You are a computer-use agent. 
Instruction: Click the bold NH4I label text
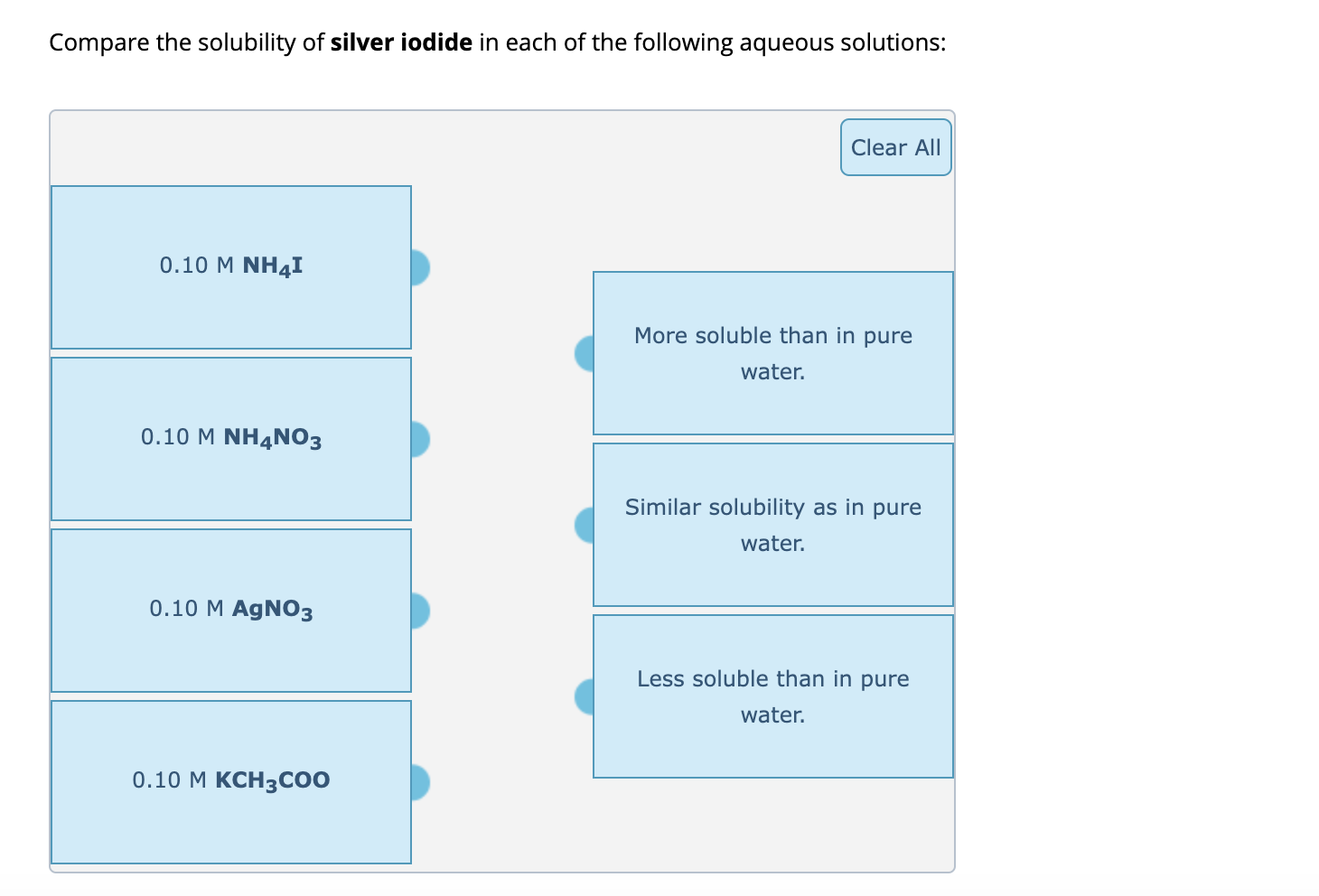(x=271, y=266)
